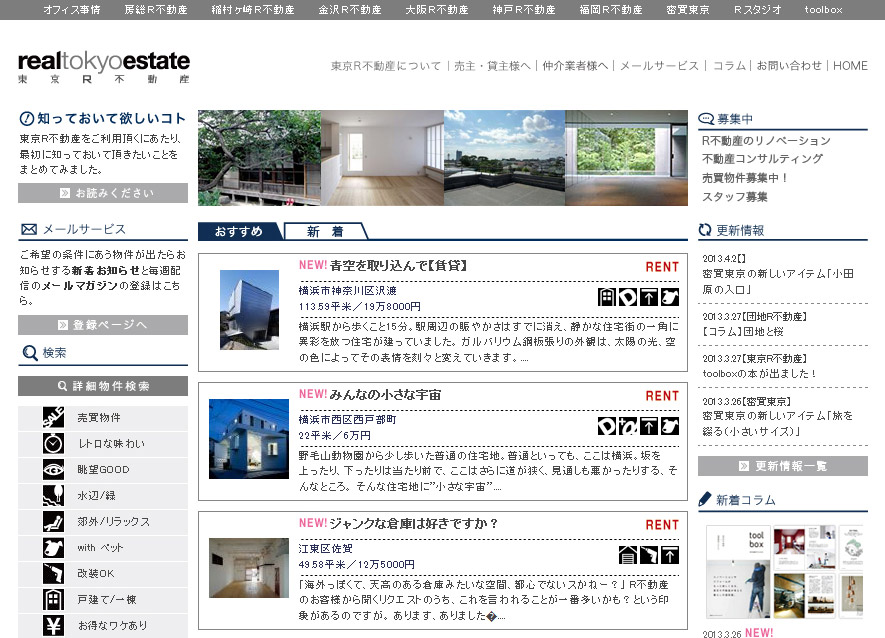The image size is (885, 638).
Task: Select the おすすめ tab
Action: point(239,232)
